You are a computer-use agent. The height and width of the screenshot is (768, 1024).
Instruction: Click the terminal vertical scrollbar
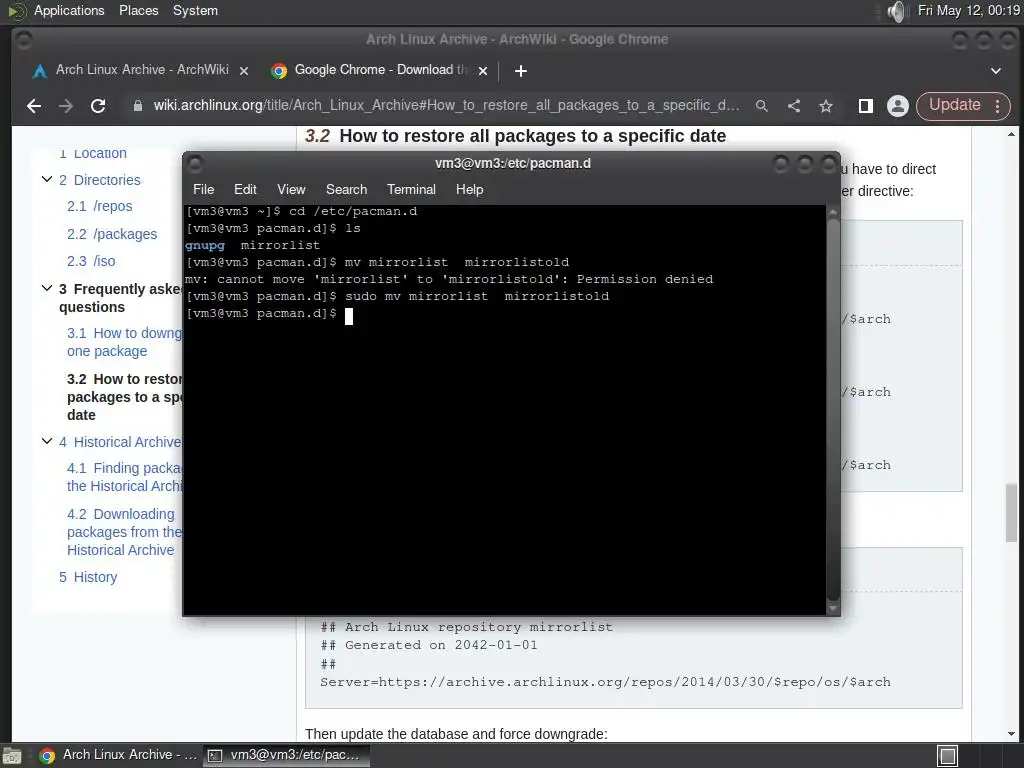(833, 410)
